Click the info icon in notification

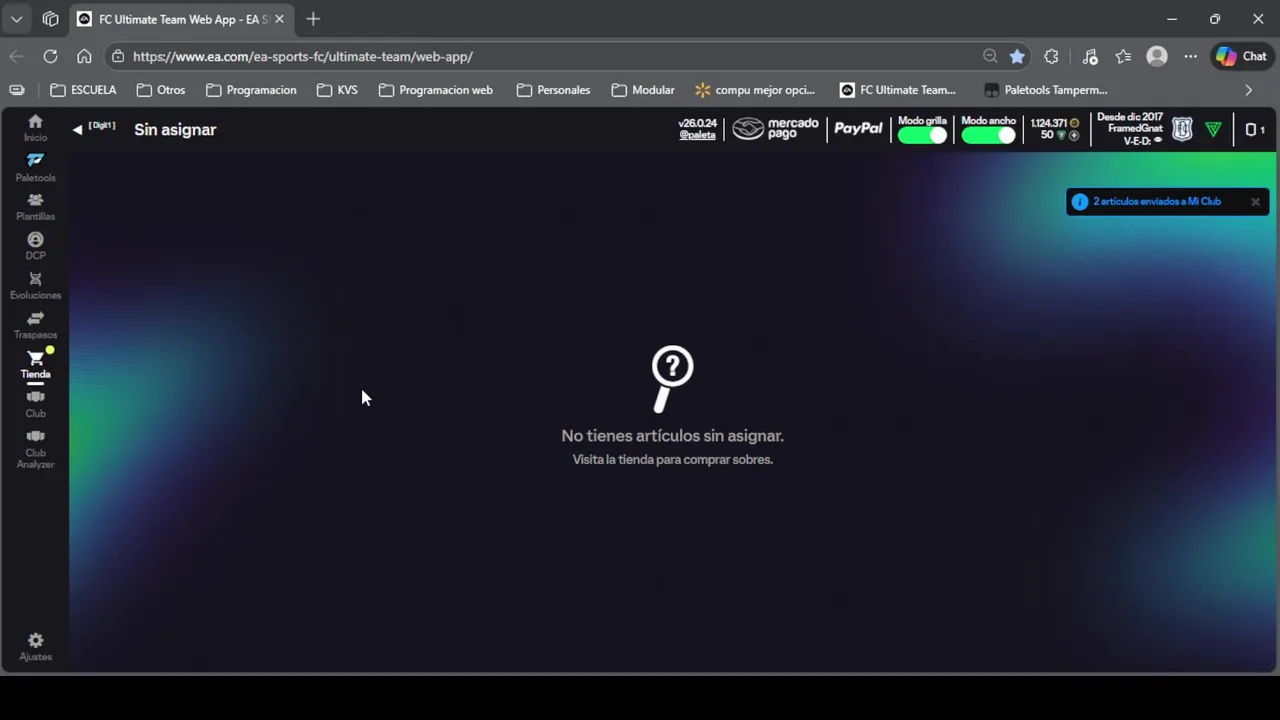point(1079,202)
